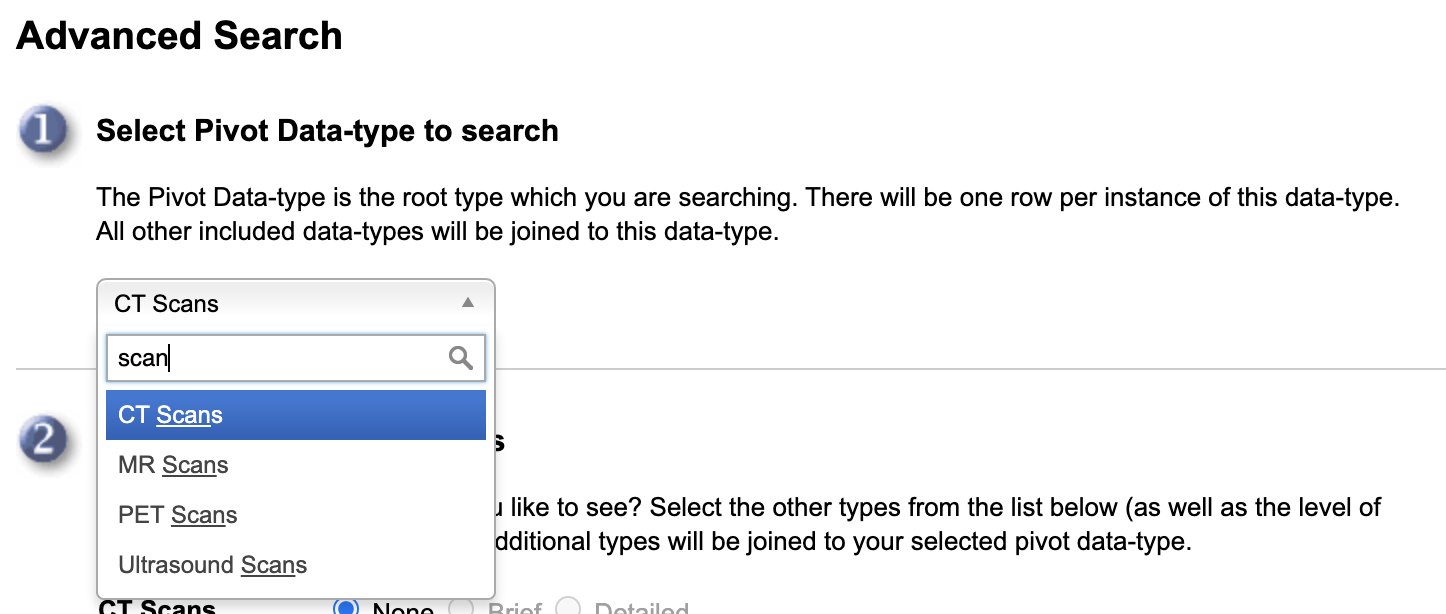Collapse the pivot data-type dropdown arrow
Screen dimensions: 1446x614
(467, 303)
